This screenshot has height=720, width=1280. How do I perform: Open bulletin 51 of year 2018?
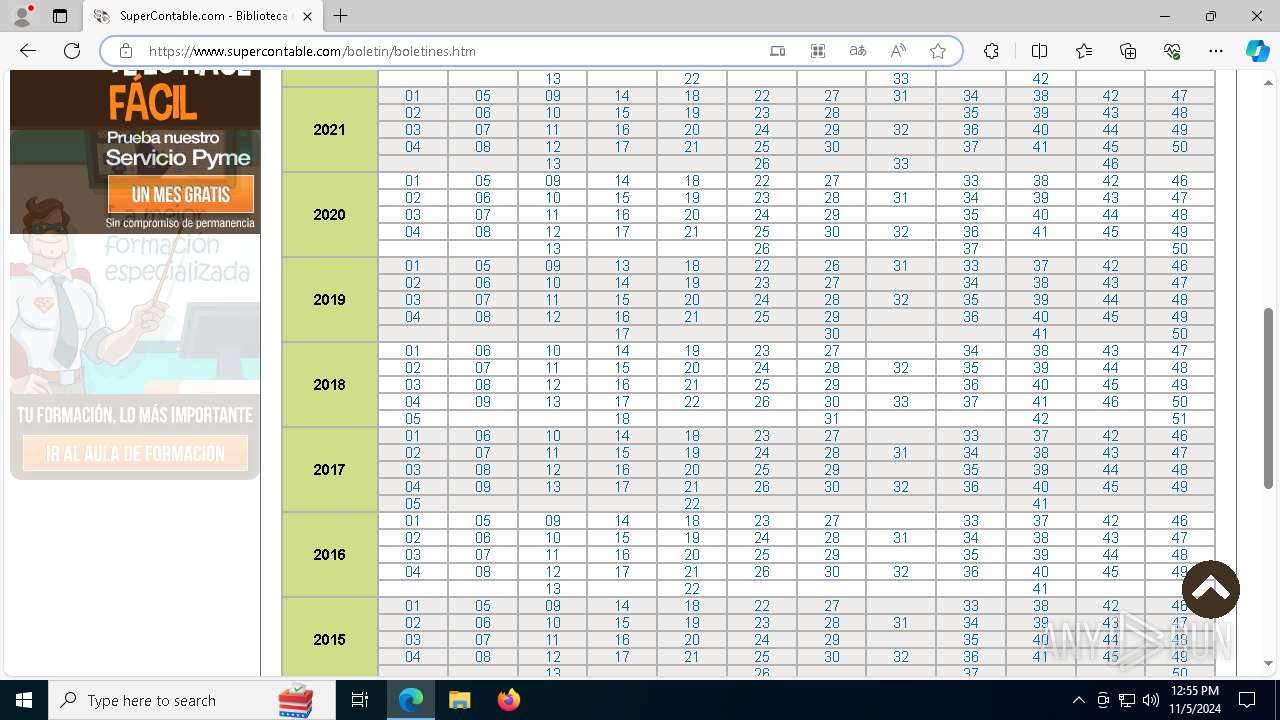coord(1180,419)
